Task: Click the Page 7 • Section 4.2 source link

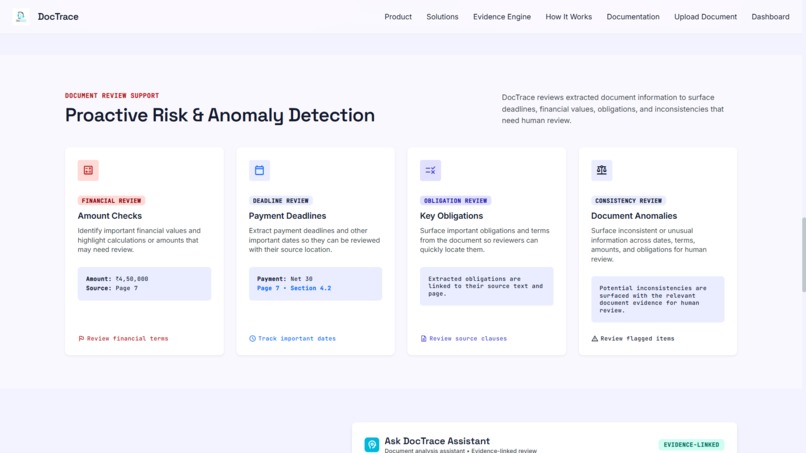Action: point(294,288)
